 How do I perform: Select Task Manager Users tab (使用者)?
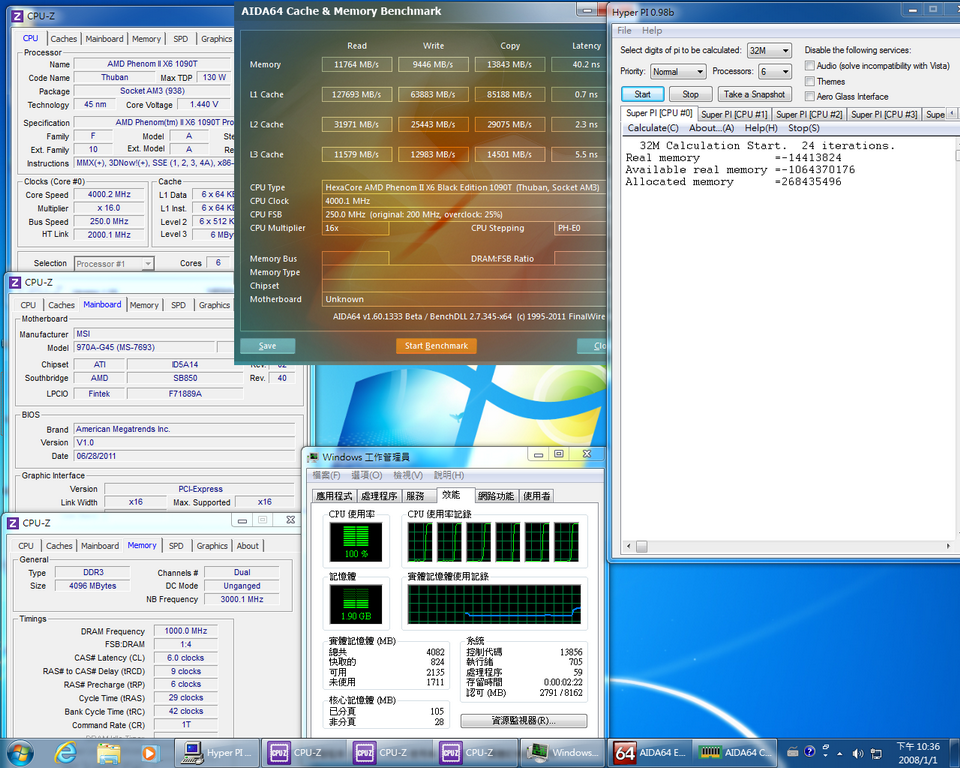click(537, 496)
